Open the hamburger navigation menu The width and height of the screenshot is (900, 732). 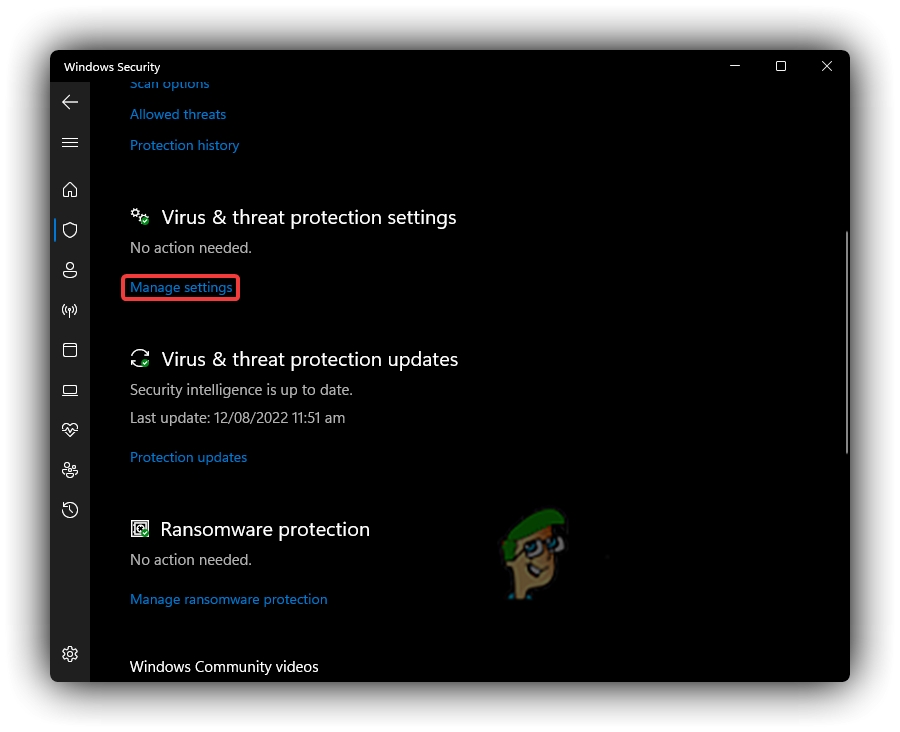pyautogui.click(x=70, y=143)
